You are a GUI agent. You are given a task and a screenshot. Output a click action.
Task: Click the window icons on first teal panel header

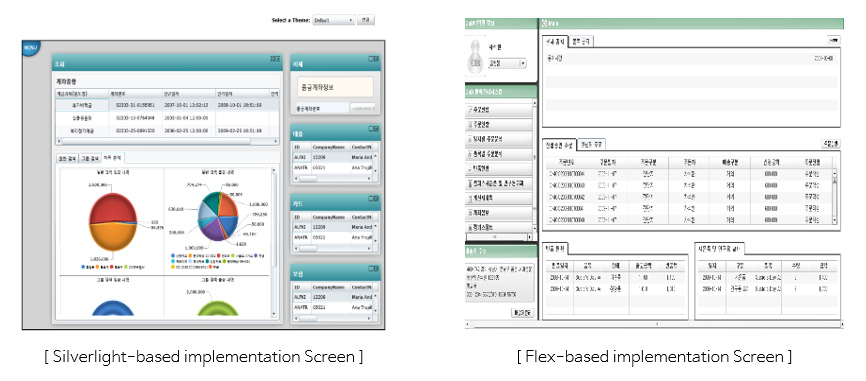pyautogui.click(x=374, y=60)
